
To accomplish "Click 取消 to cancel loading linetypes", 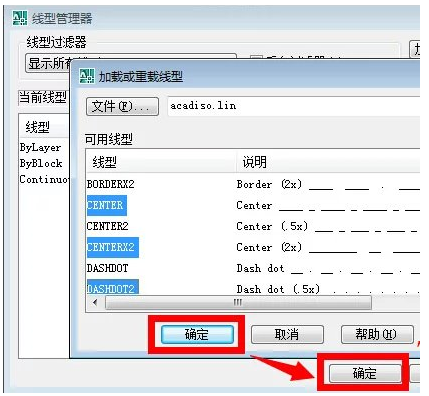I will point(287,334).
